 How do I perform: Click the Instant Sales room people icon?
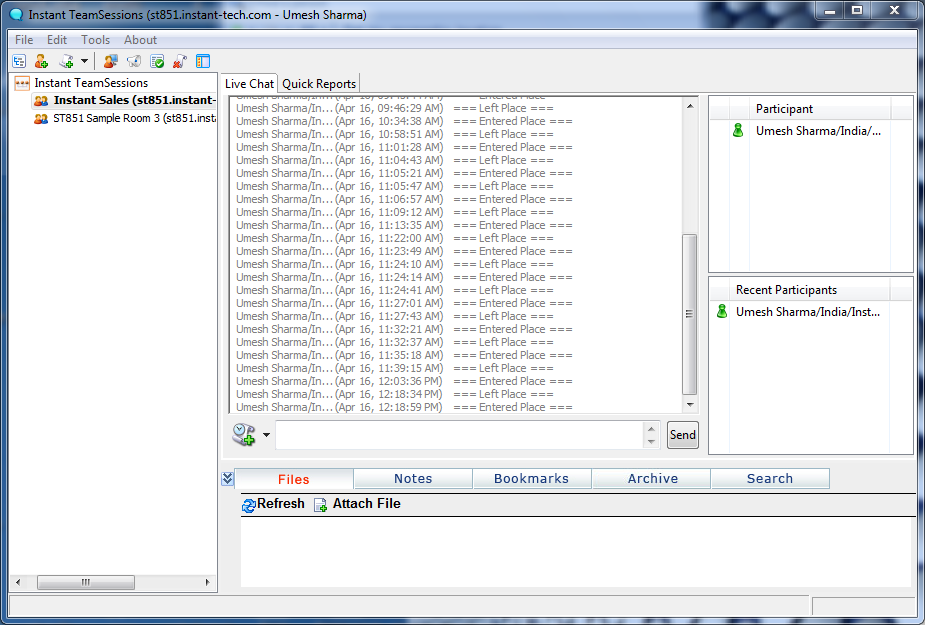click(41, 101)
